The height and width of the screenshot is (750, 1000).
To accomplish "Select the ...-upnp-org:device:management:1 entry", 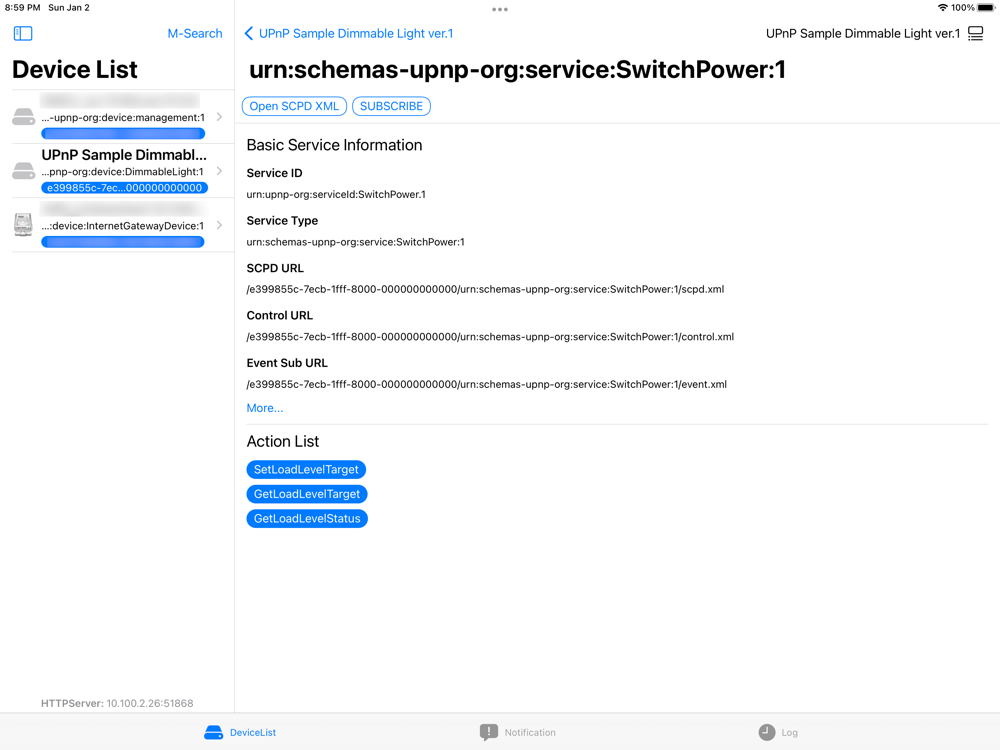I will coord(123,117).
